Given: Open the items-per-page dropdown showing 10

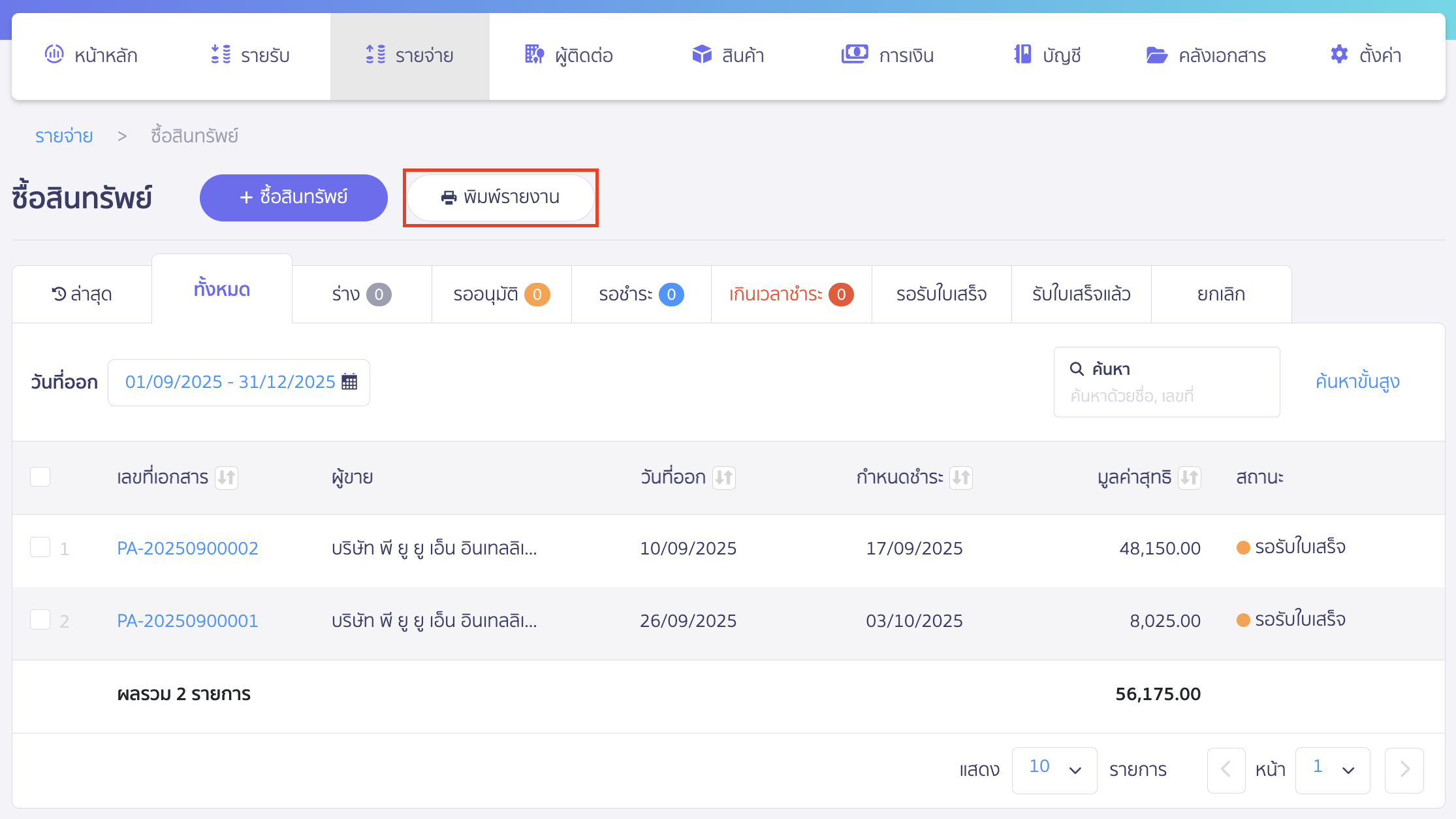Looking at the screenshot, I should click(x=1053, y=770).
